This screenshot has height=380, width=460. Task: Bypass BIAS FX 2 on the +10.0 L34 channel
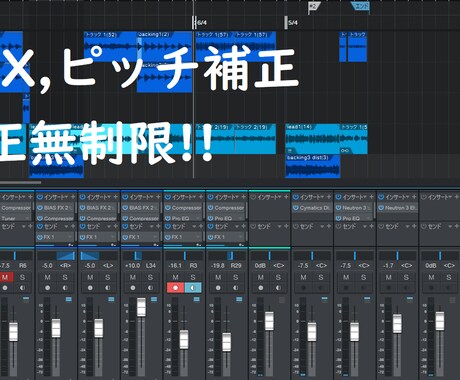pyautogui.click(x=125, y=208)
